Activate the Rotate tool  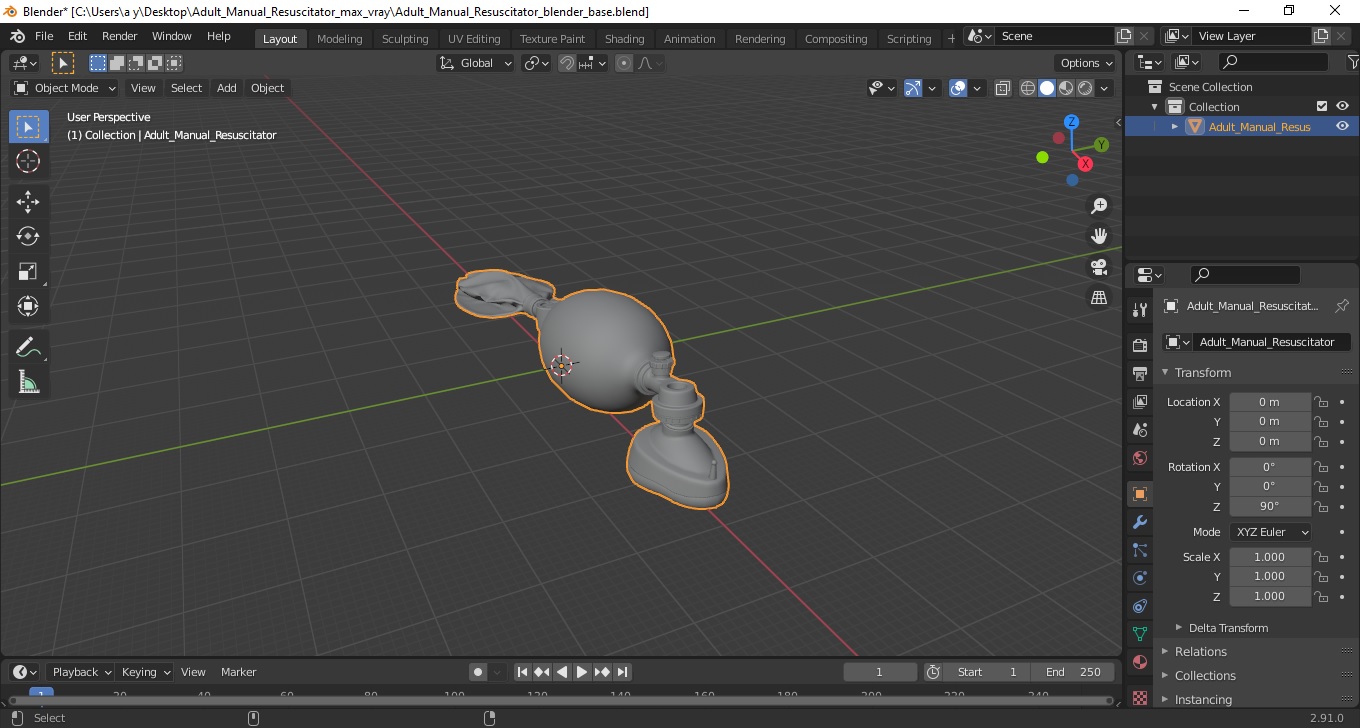point(28,236)
